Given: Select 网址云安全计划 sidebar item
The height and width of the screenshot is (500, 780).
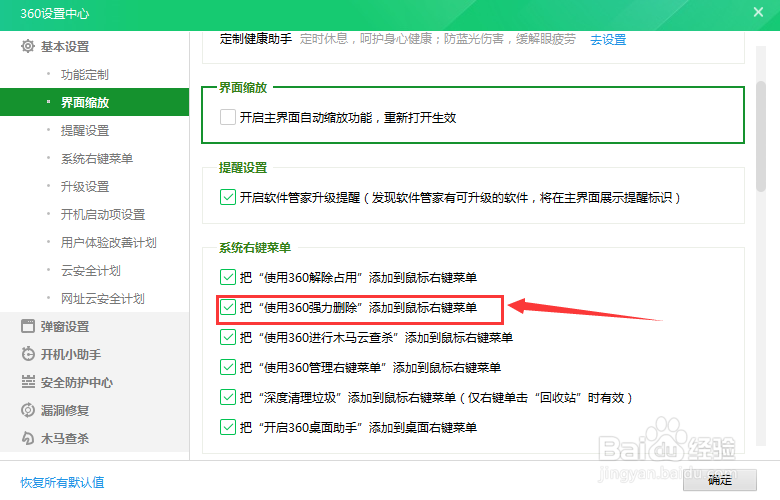Looking at the screenshot, I should (102, 299).
